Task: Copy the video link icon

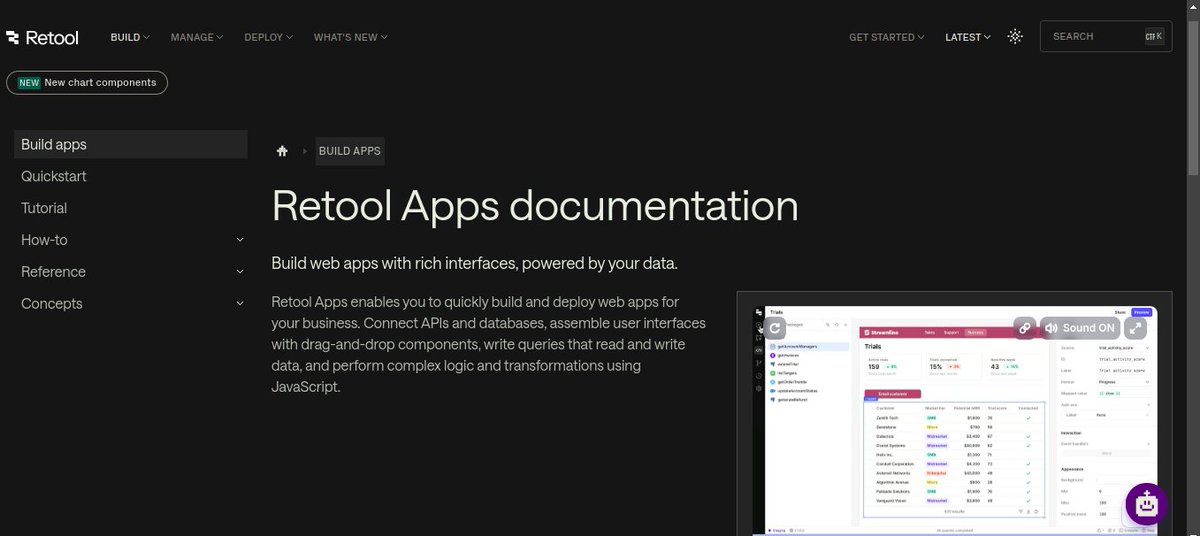Action: 1024,327
